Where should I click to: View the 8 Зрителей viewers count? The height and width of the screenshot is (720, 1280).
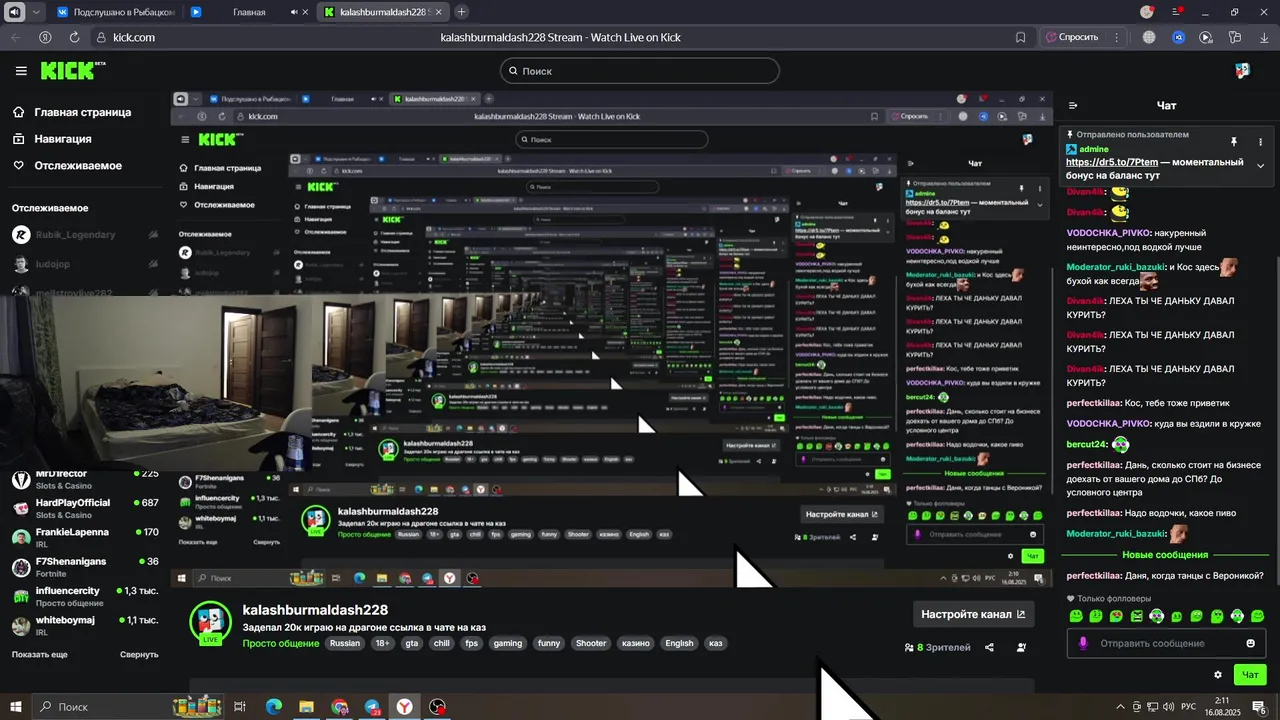tap(937, 647)
